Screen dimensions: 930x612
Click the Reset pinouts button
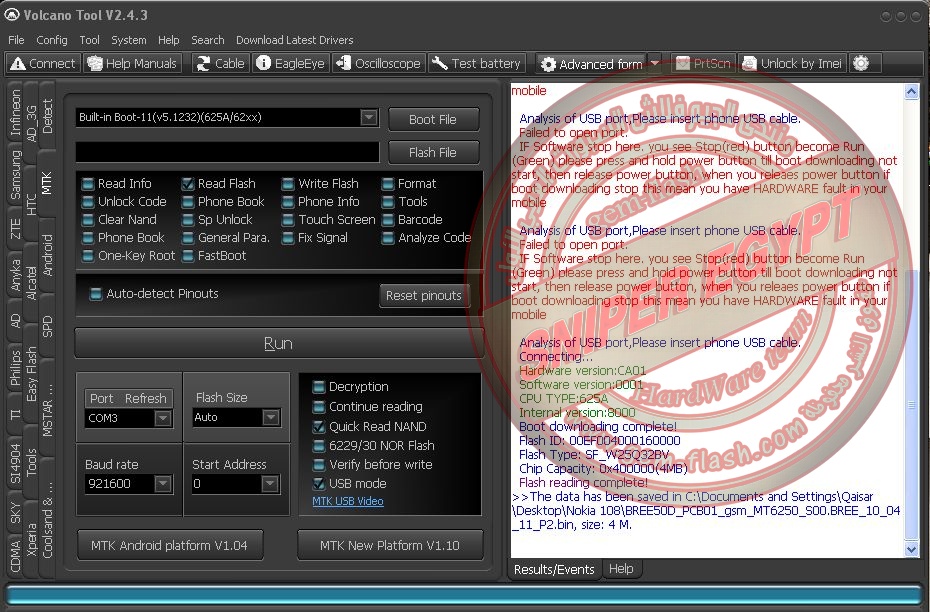pos(423,295)
